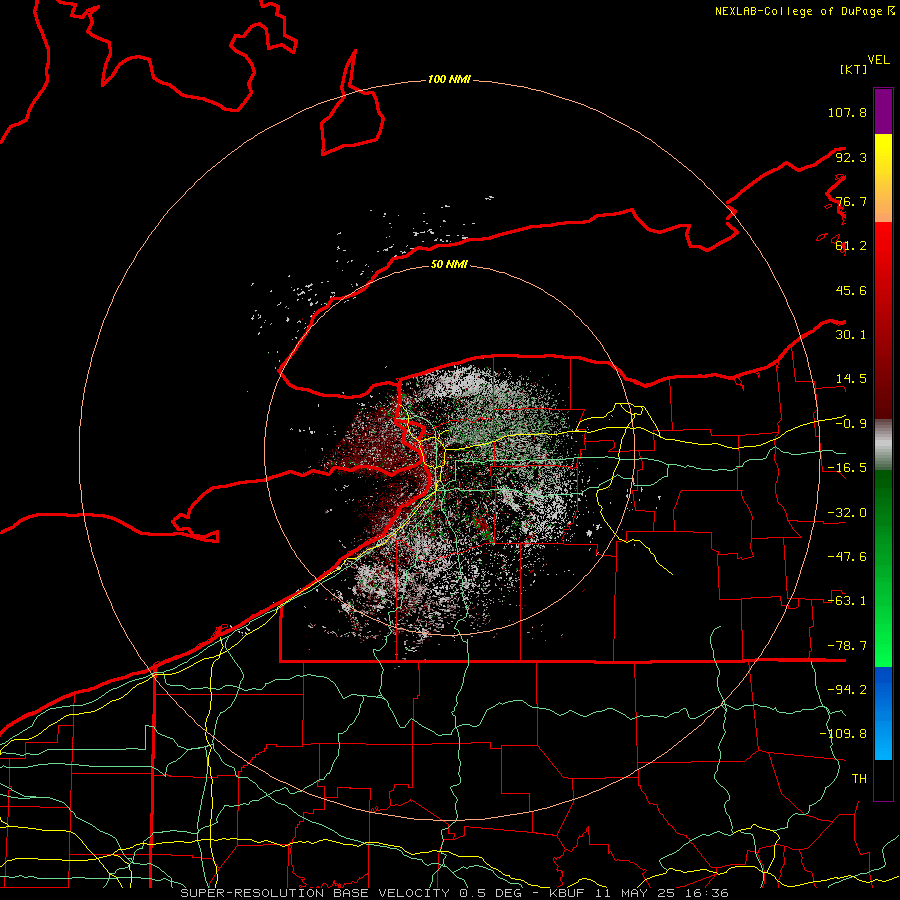
Task: Click the VEL label above color scale
Action: coord(878,60)
